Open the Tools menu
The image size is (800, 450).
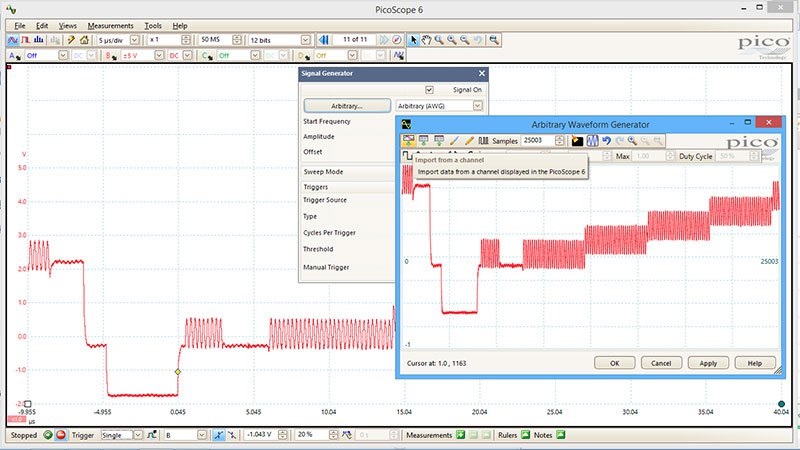point(152,24)
